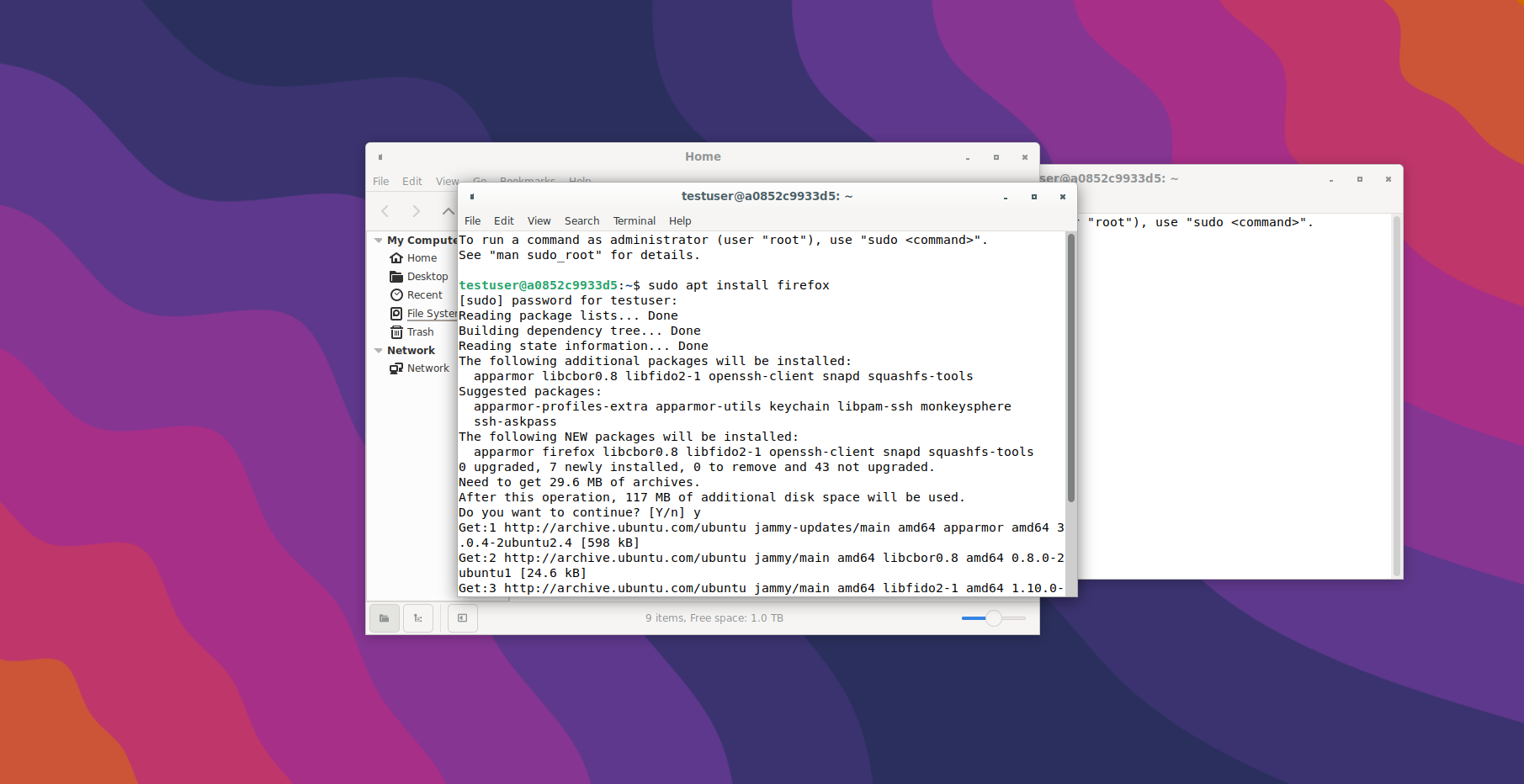Show places view in file manager status bar
1524x784 pixels.
(385, 618)
